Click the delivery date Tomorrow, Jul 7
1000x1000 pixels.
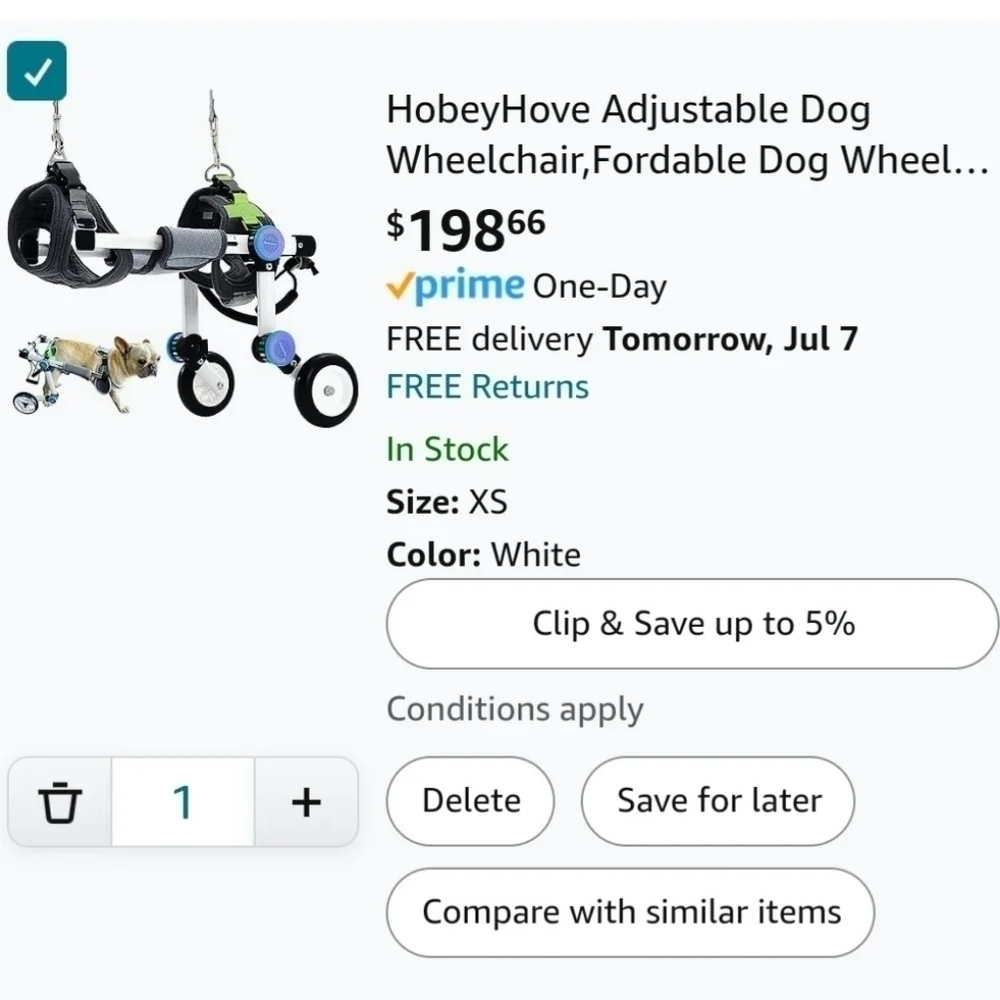click(x=730, y=339)
